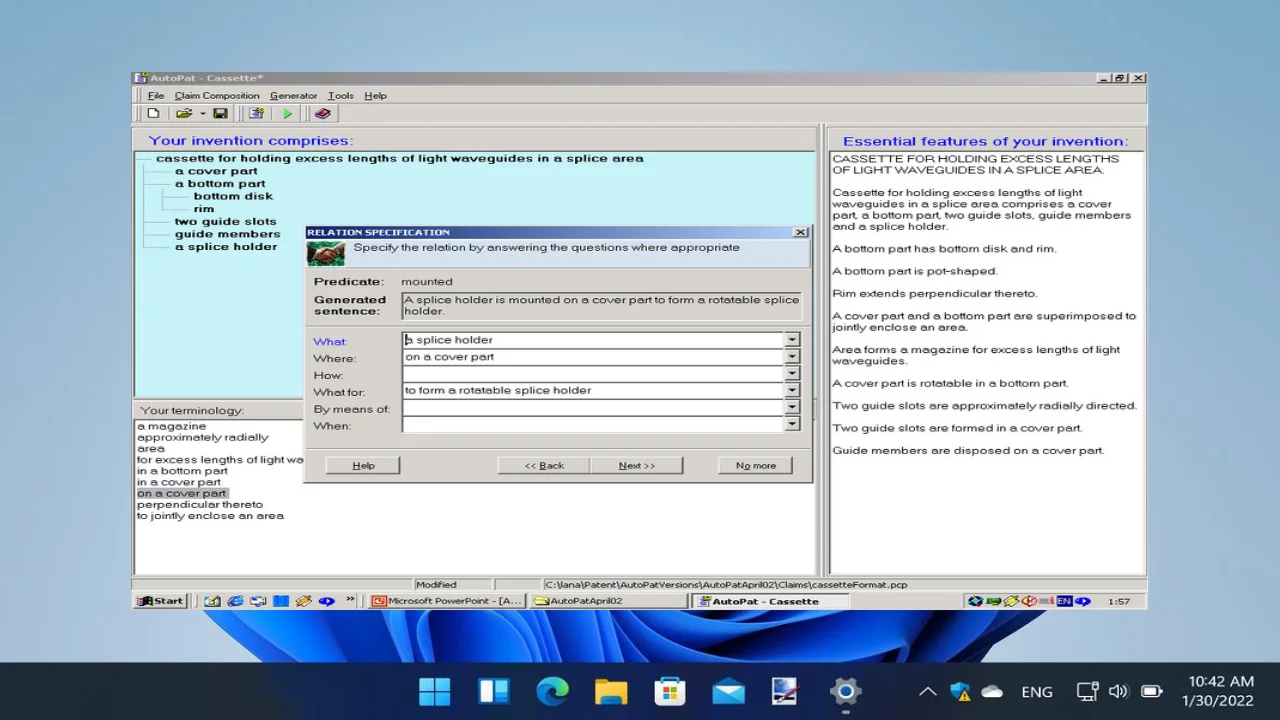Open Microsoft Edge from taskbar
The width and height of the screenshot is (1280, 720).
coord(552,691)
